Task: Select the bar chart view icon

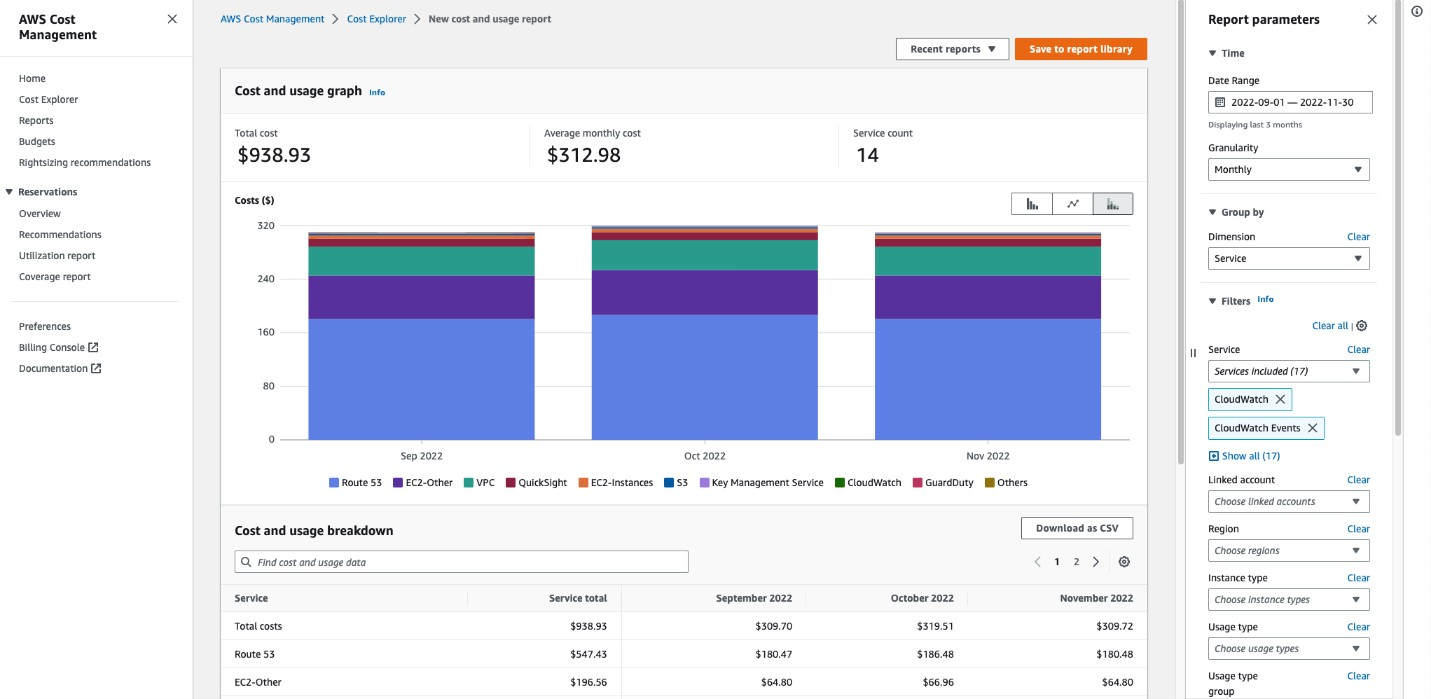Action: point(1031,203)
